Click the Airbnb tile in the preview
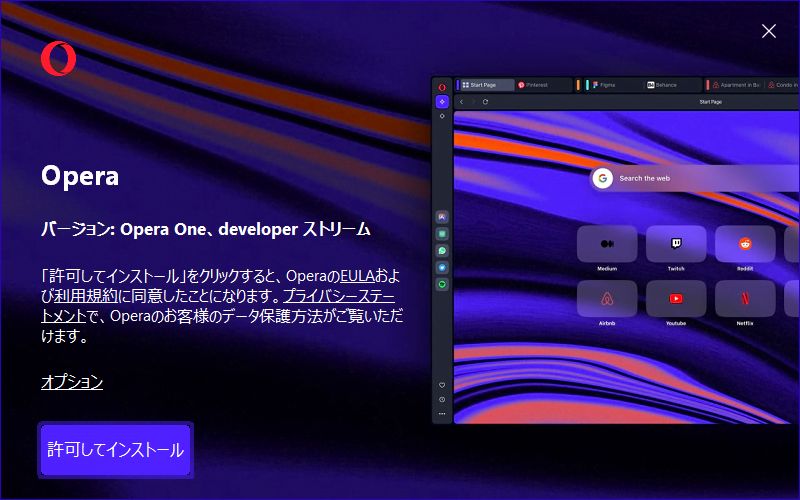800x500 pixels. pyautogui.click(x=607, y=298)
